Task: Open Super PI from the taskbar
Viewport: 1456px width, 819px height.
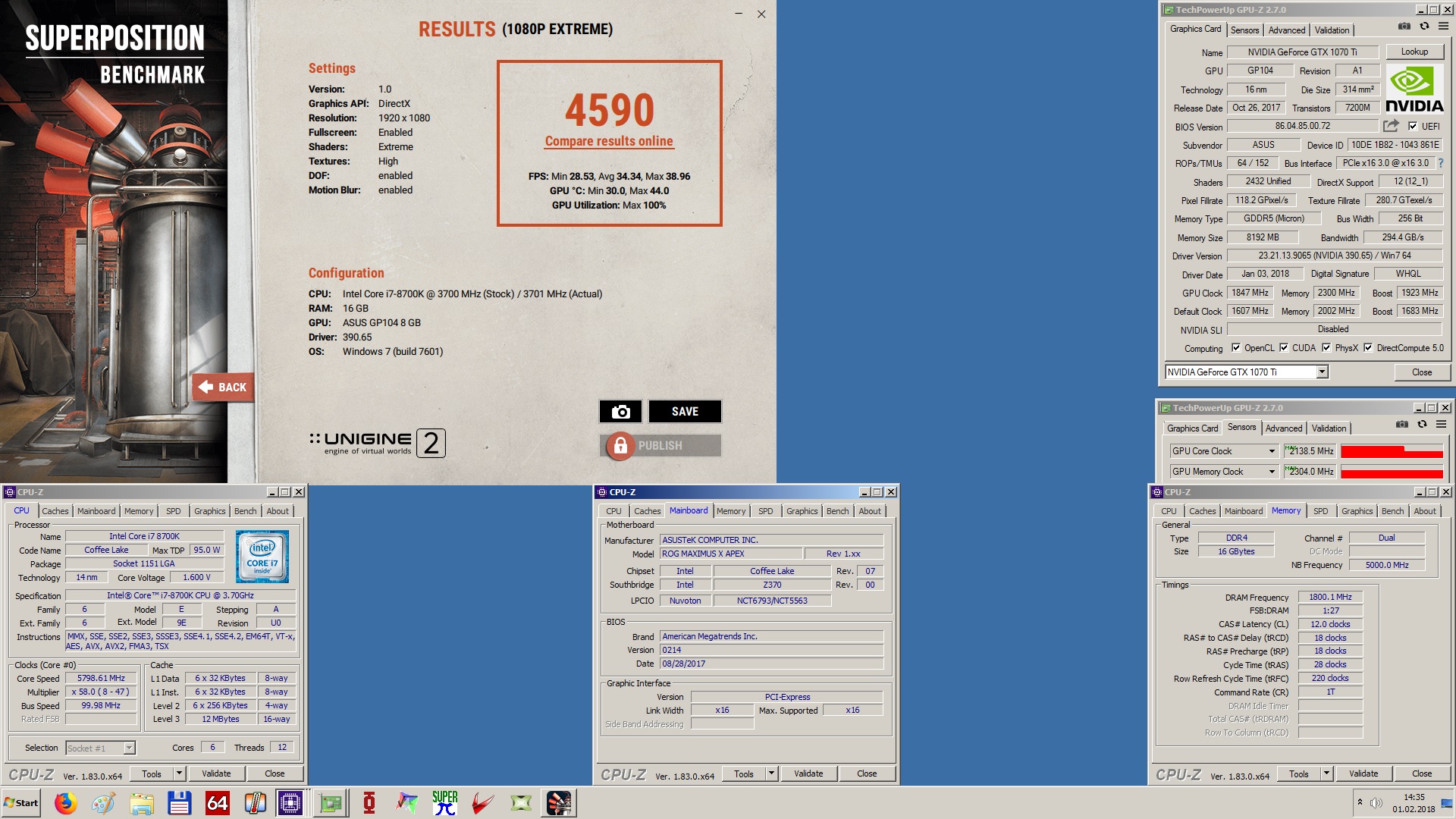Action: click(445, 802)
